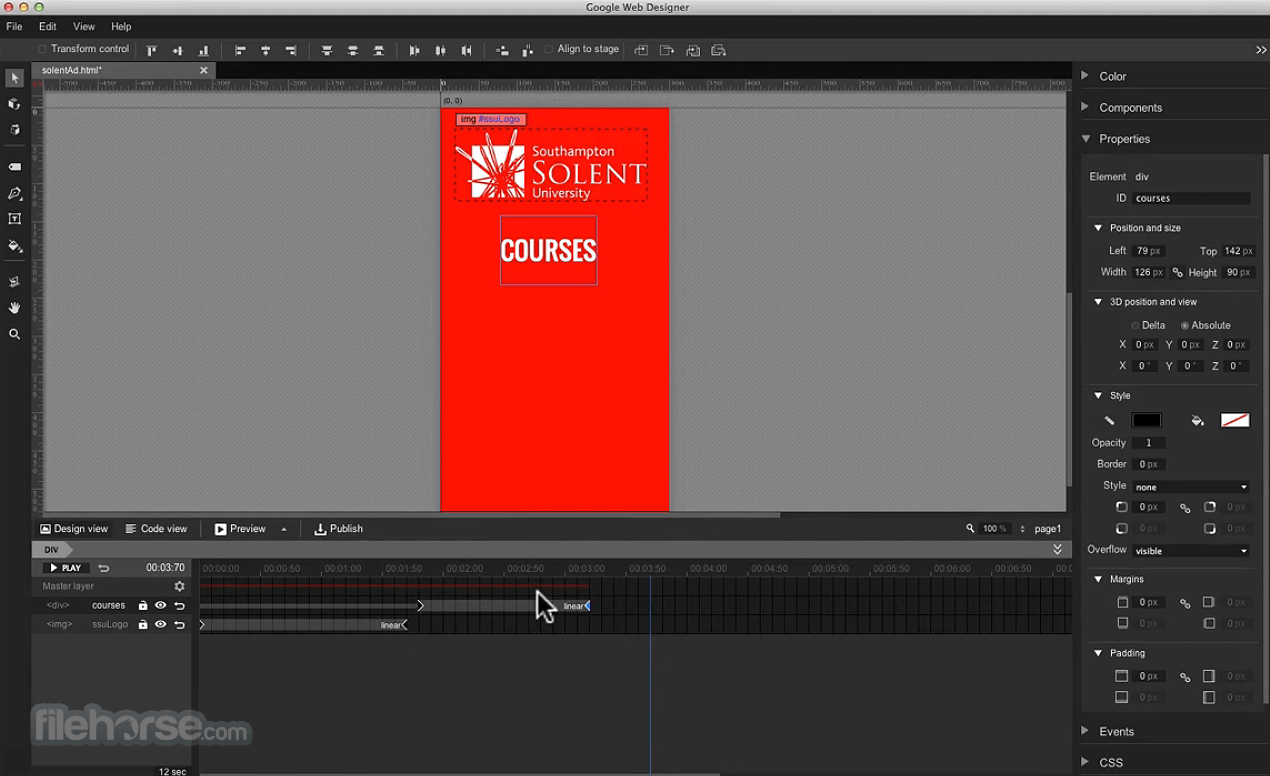
Task: Click the distribute top edges icon
Action: click(327, 50)
